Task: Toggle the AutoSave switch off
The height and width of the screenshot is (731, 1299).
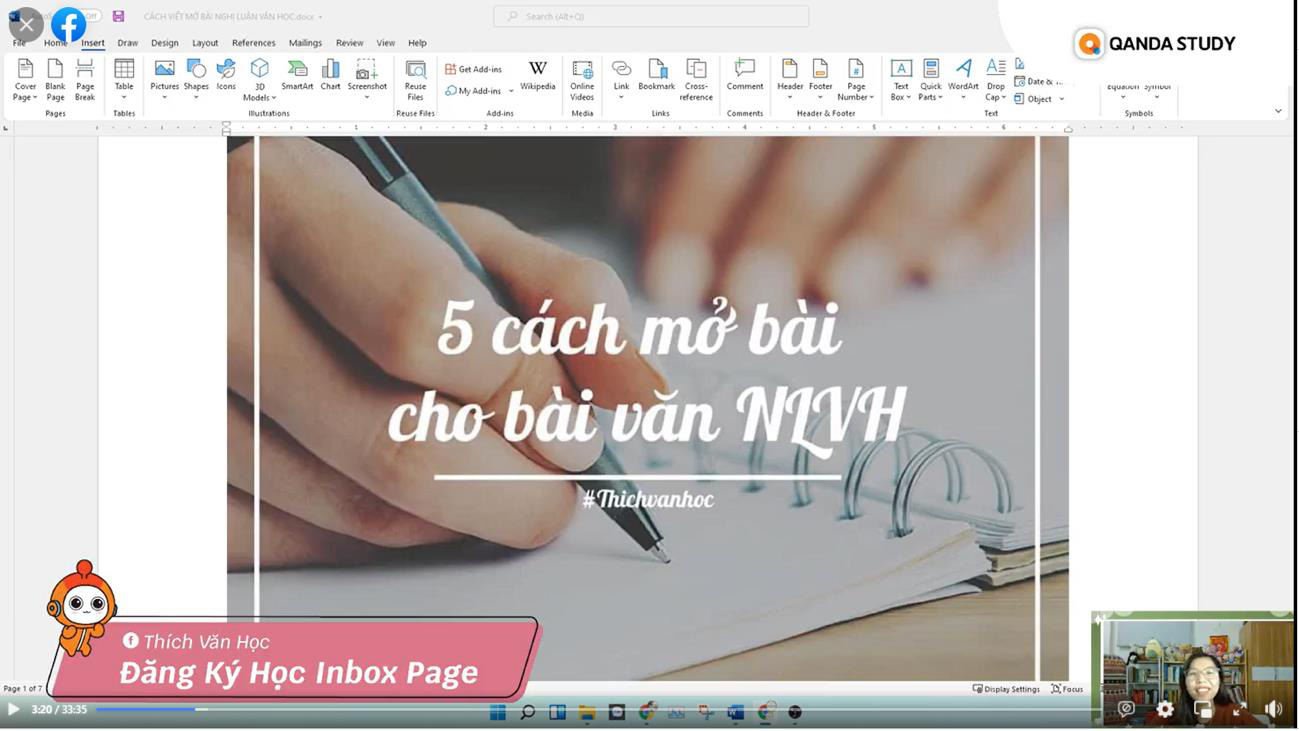Action: [x=91, y=16]
